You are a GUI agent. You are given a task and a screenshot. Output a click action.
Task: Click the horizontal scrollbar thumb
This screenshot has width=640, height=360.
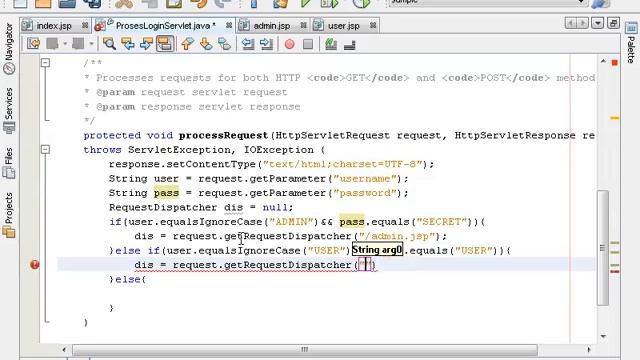coord(304,350)
